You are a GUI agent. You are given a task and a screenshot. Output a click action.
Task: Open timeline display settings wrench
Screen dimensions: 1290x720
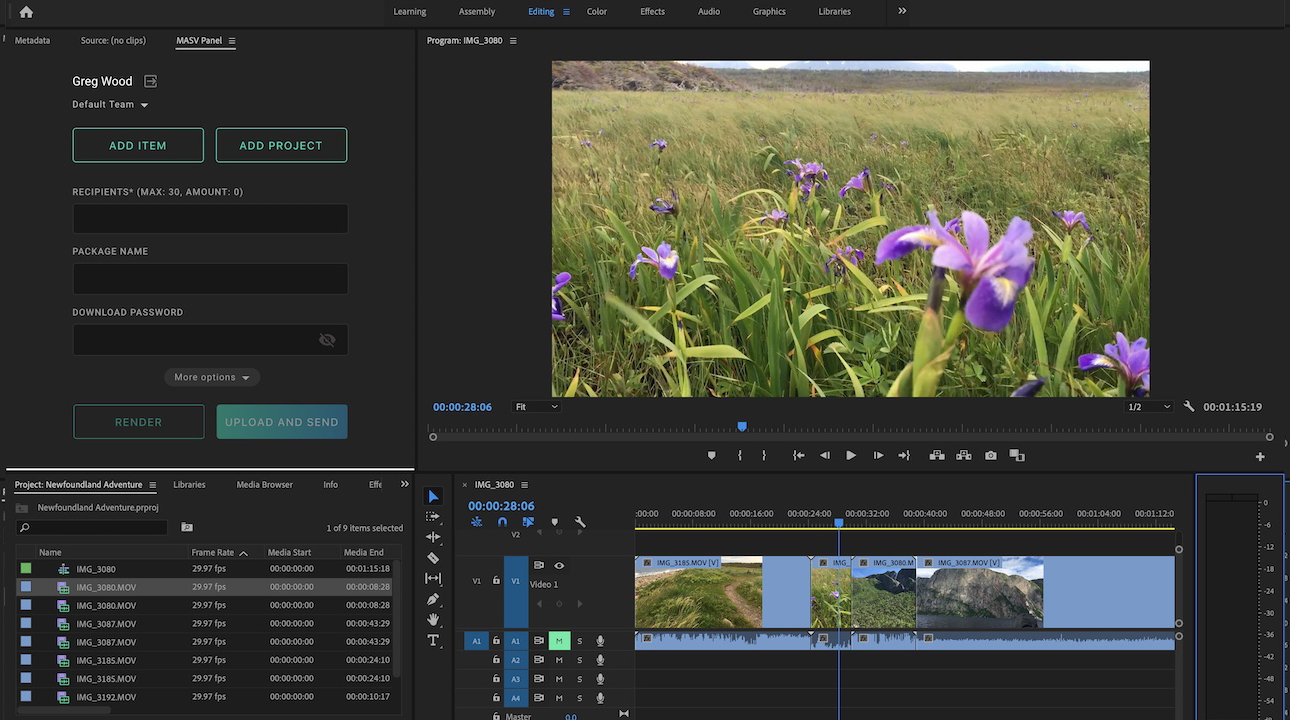580,522
